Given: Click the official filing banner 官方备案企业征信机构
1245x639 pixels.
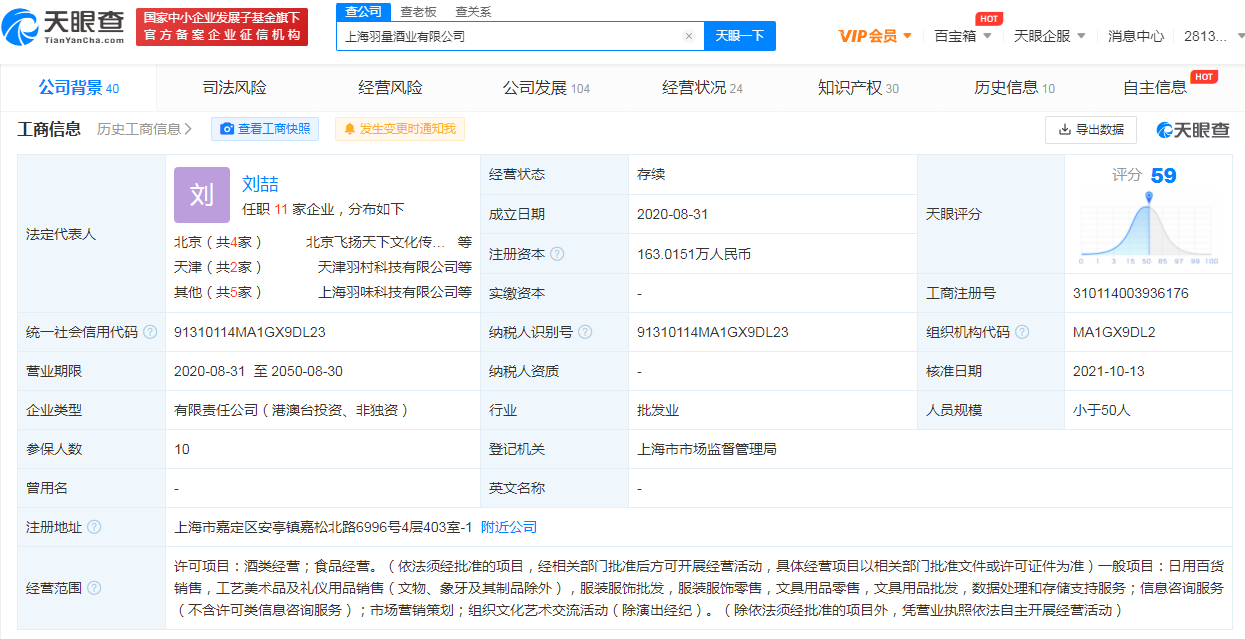Looking at the screenshot, I should [221, 28].
